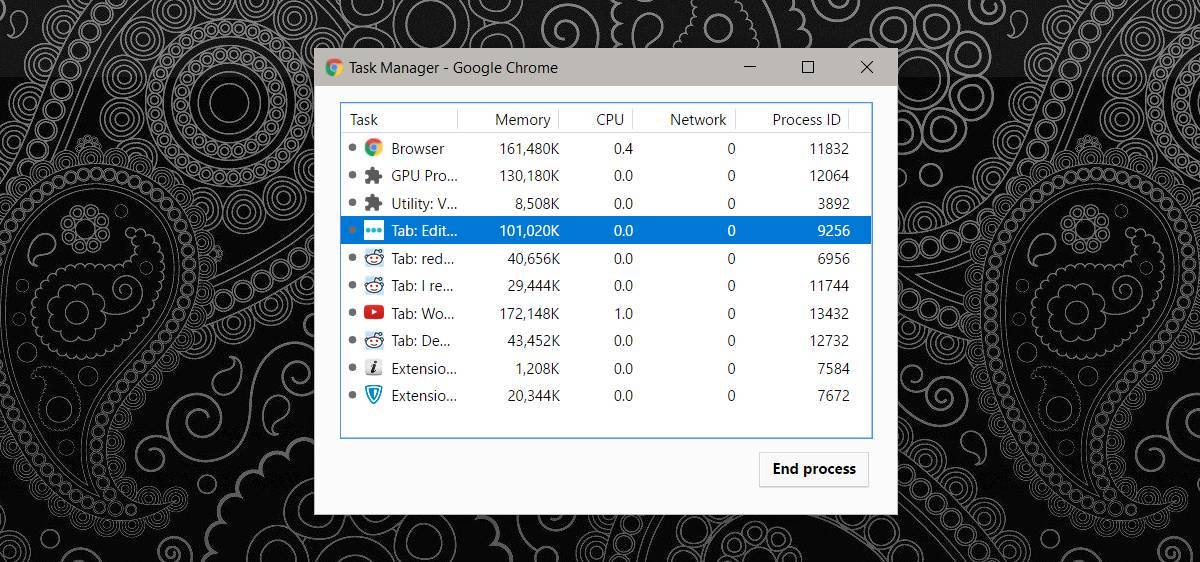Click the Chrome logo in title bar
This screenshot has height=562, width=1200.
click(334, 68)
